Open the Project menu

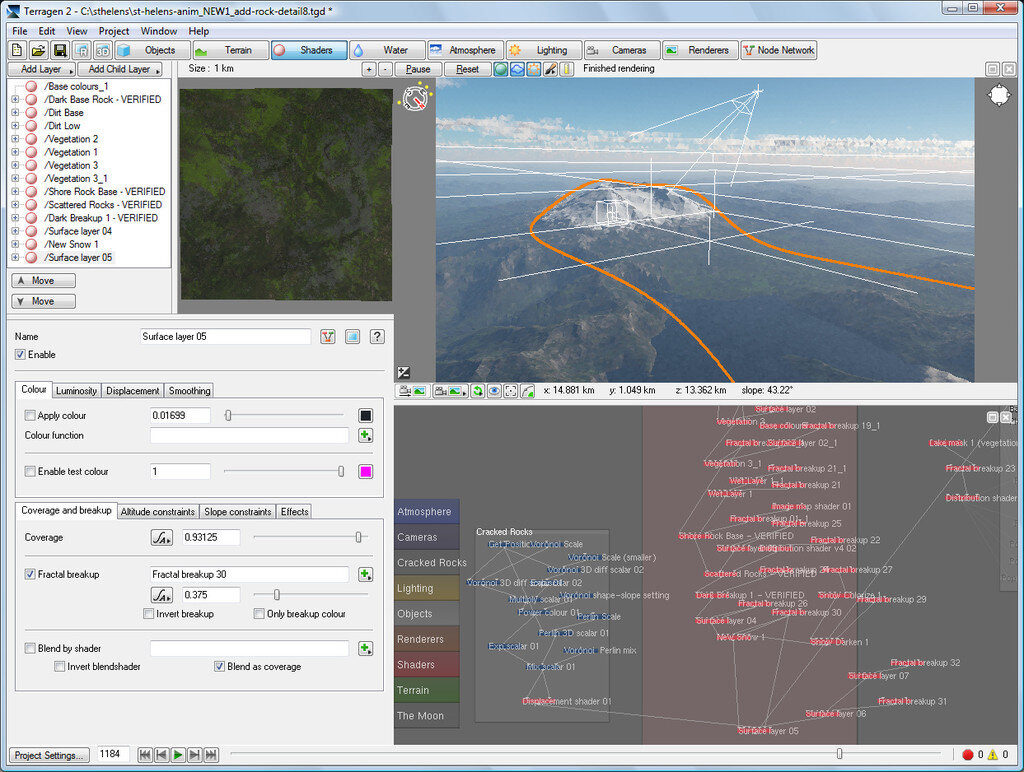[x=113, y=30]
